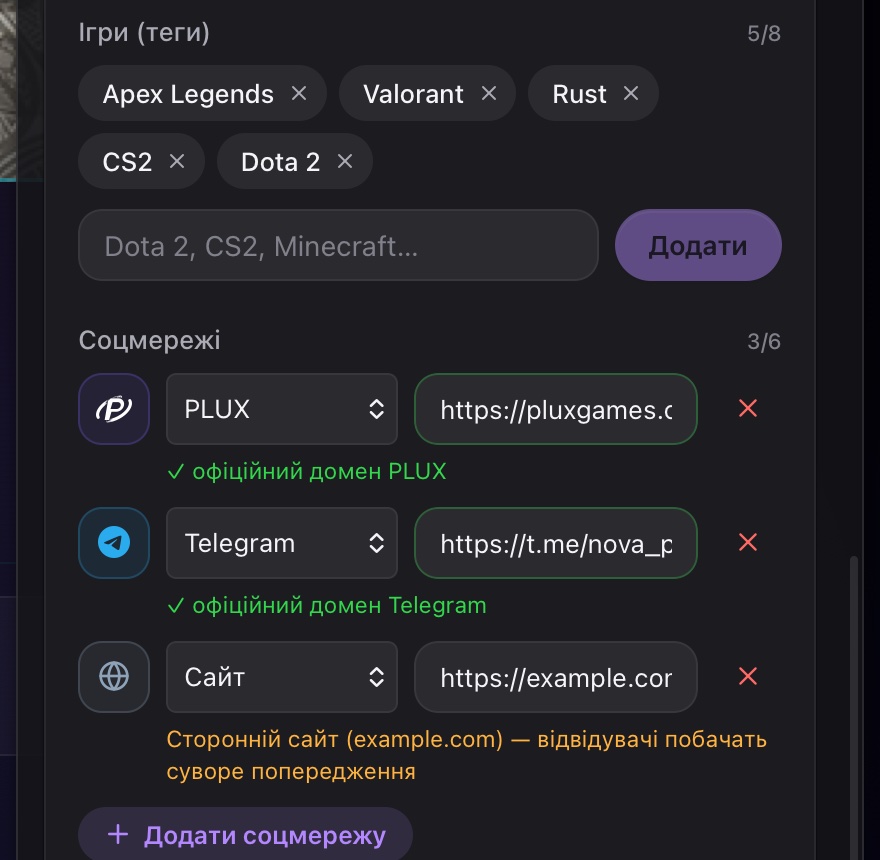Click Додати соцмережу button
The height and width of the screenshot is (860, 880).
pos(245,834)
